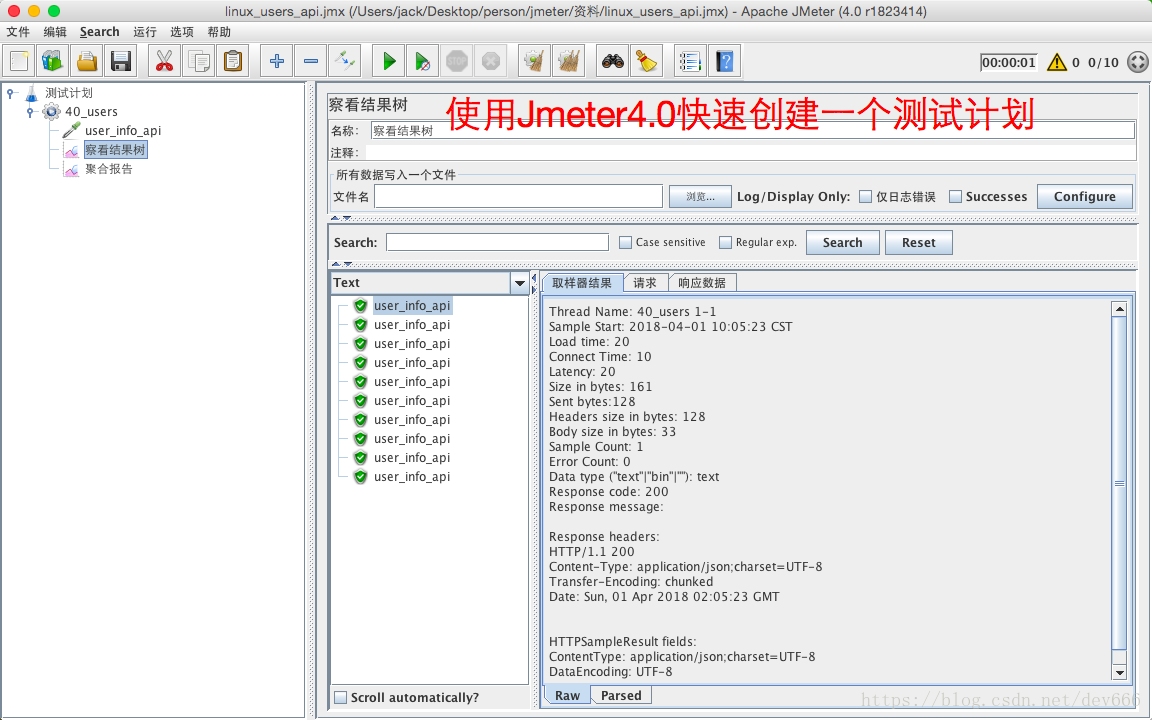Open the 文件 menu
1152x720 pixels.
[18, 32]
